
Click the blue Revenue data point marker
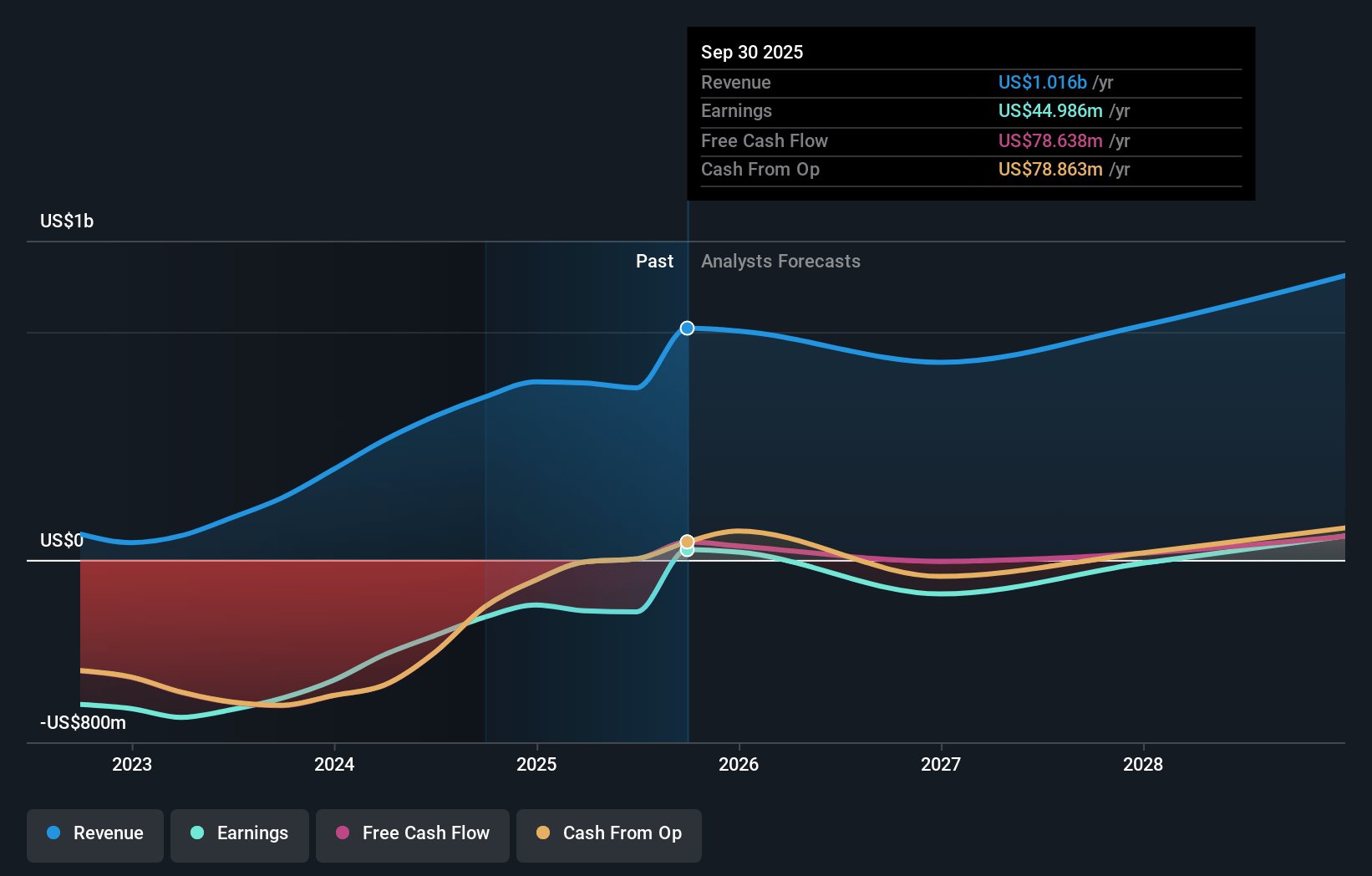click(687, 328)
